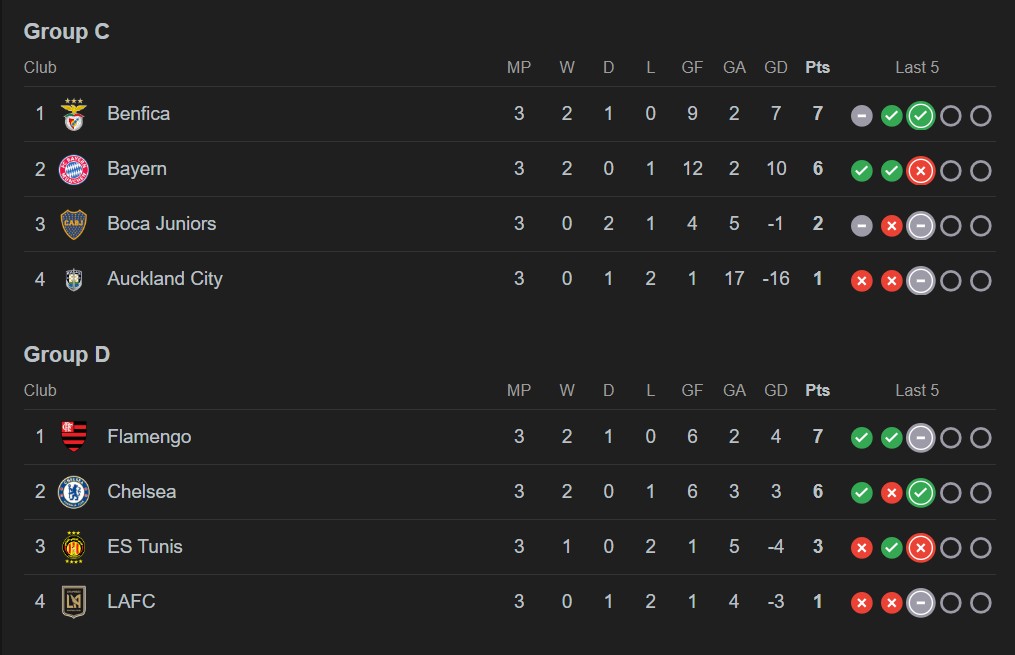Image resolution: width=1015 pixels, height=655 pixels.
Task: Click Flamengo's highlighted latest draw indicator
Action: coord(921,438)
